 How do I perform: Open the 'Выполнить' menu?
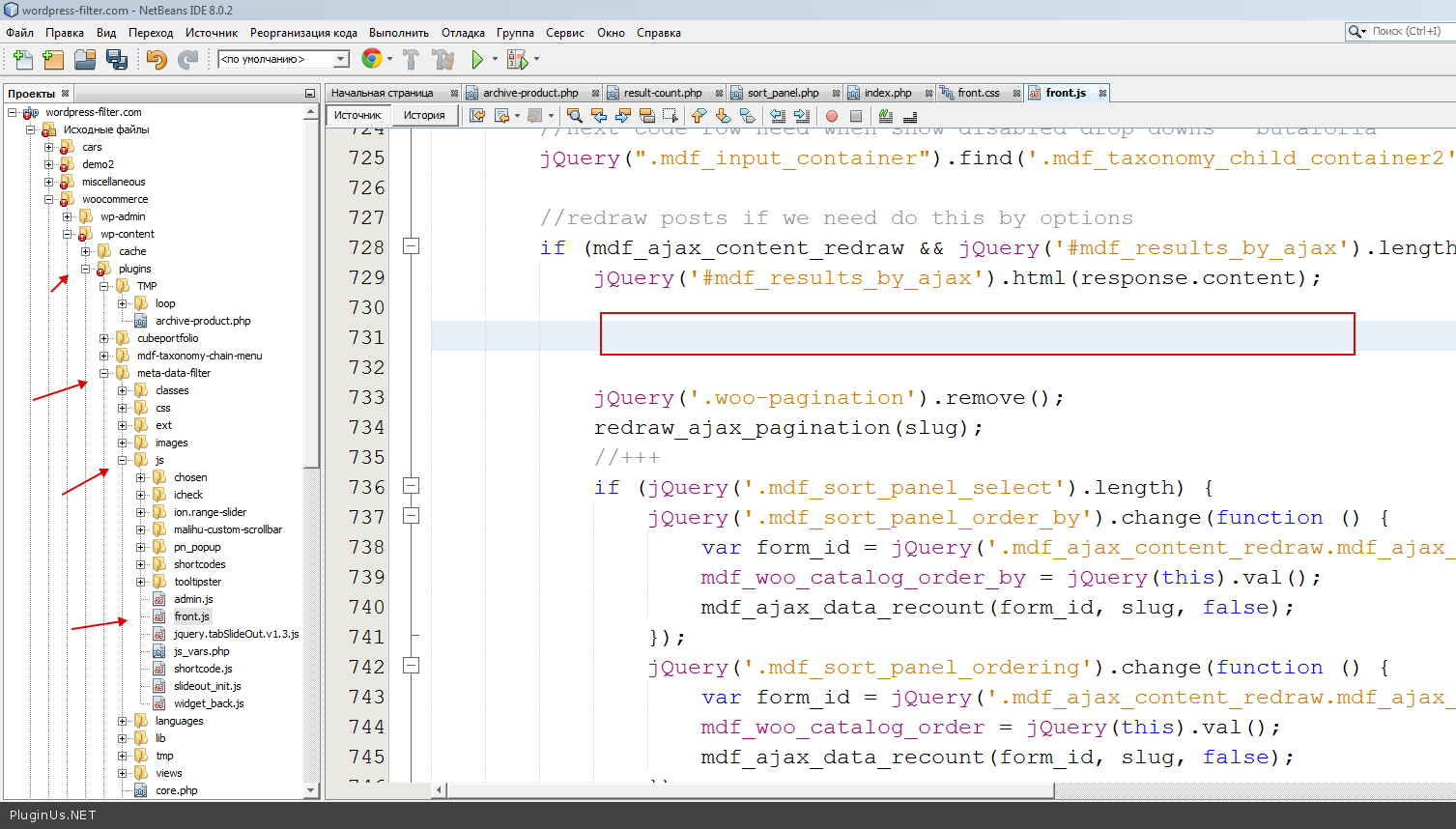point(398,33)
